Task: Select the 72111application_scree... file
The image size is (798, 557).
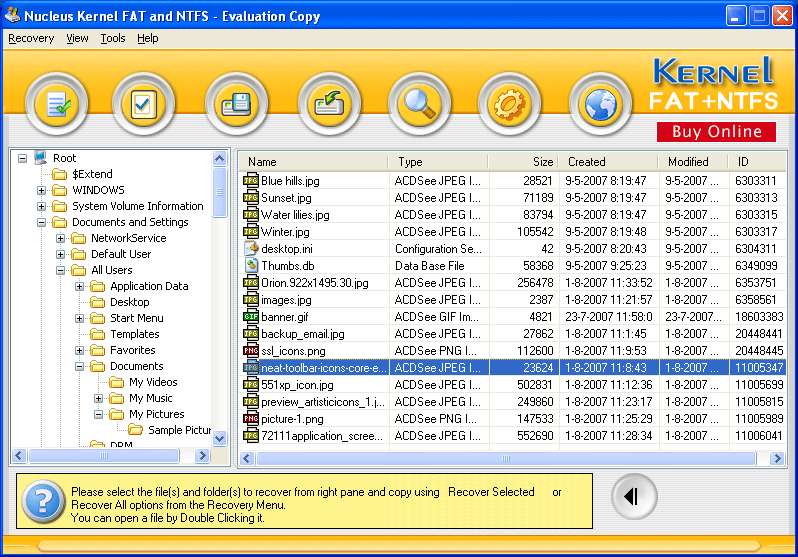Action: pos(512,436)
